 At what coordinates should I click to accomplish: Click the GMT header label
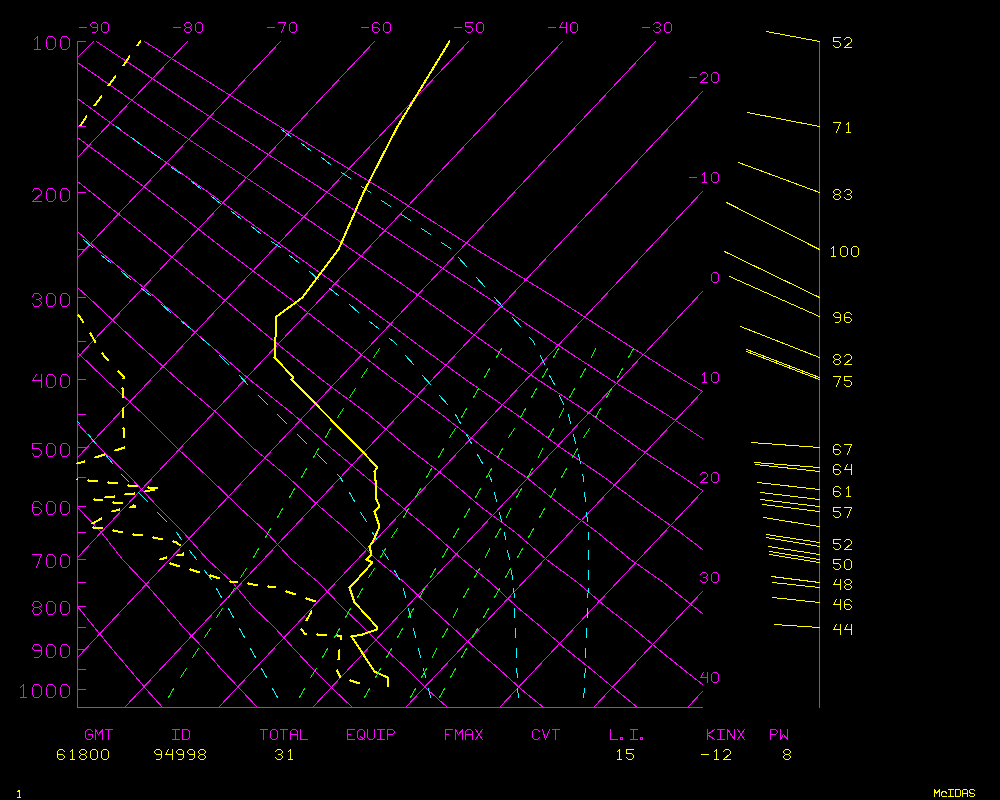point(98,735)
